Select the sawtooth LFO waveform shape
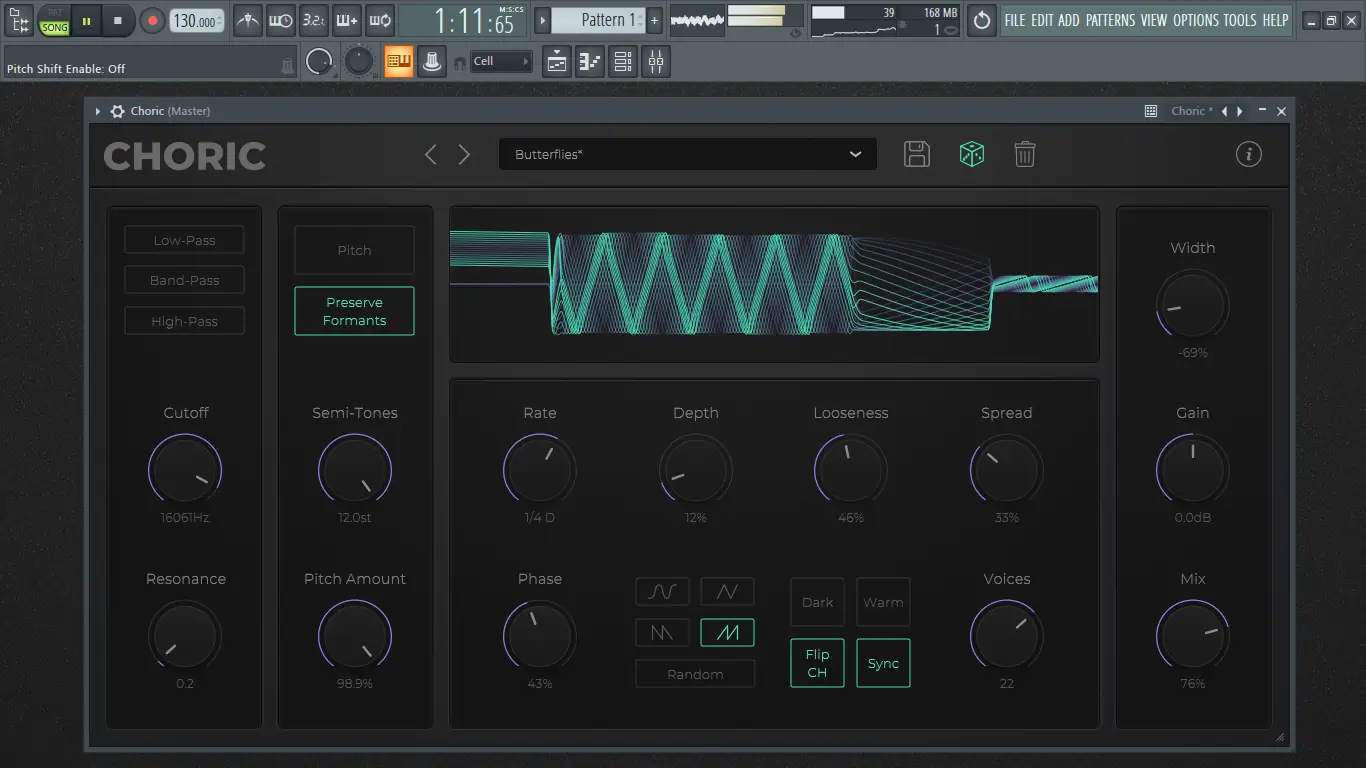The image size is (1366, 768). 727,632
